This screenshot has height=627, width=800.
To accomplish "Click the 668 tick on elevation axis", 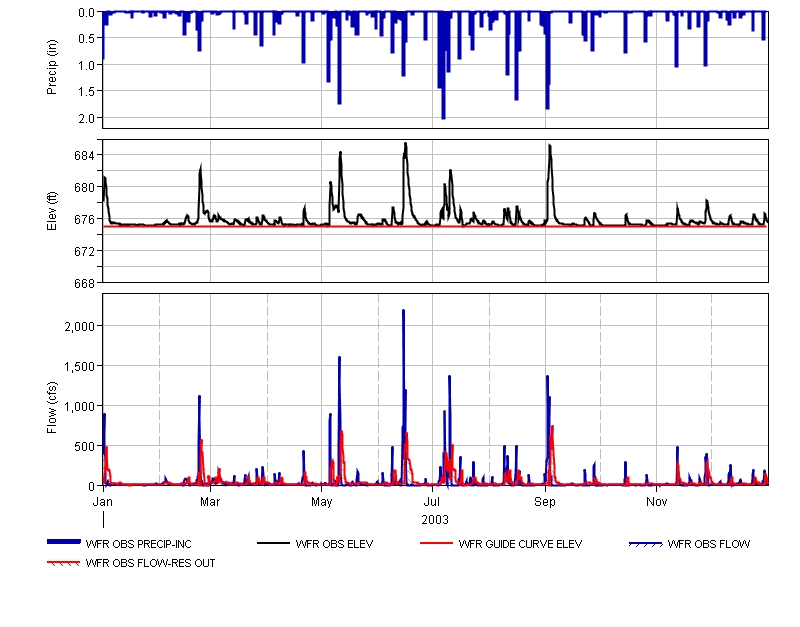I will [85, 283].
